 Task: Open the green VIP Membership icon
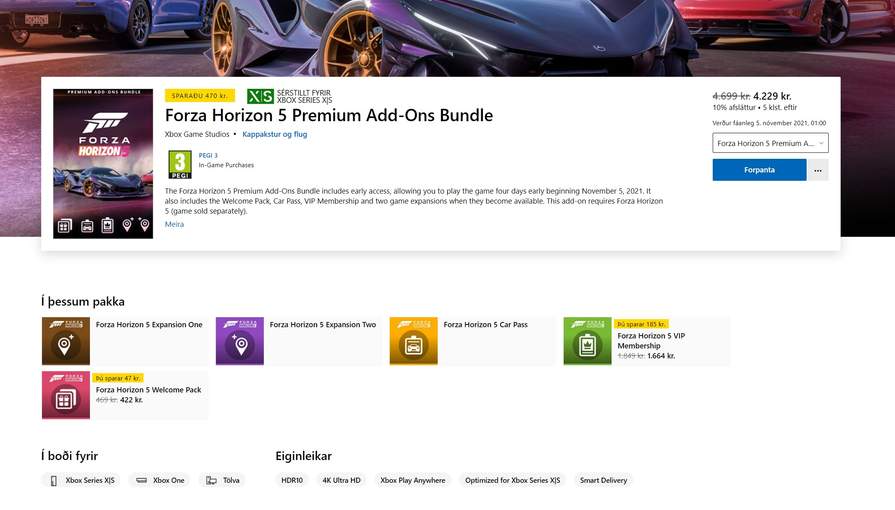[587, 341]
